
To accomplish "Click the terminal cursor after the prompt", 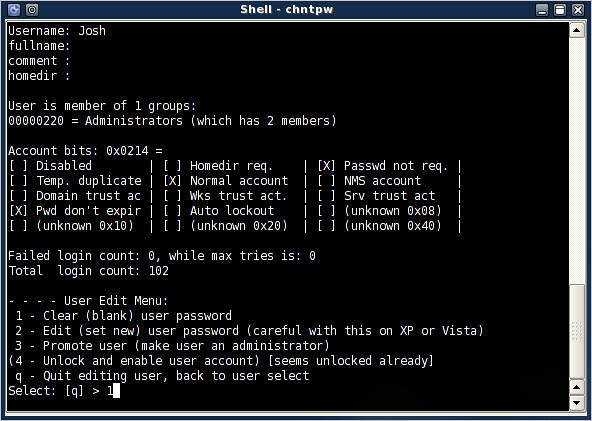I will pyautogui.click(x=116, y=391).
